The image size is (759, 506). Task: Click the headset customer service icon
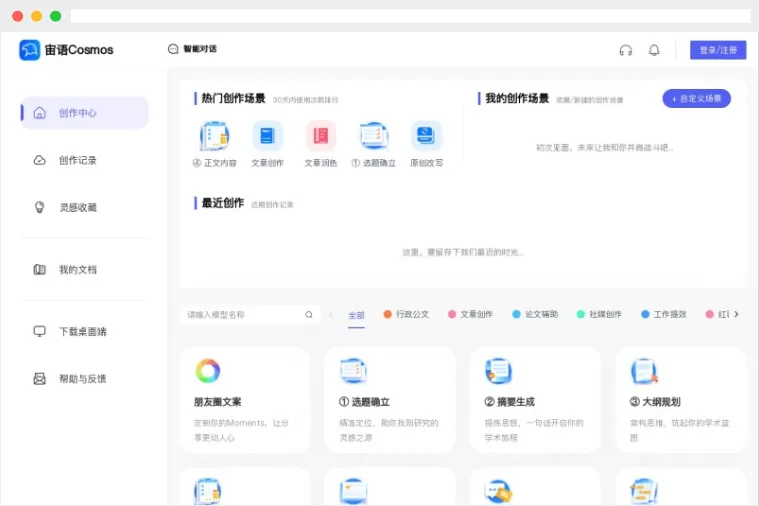coord(626,50)
